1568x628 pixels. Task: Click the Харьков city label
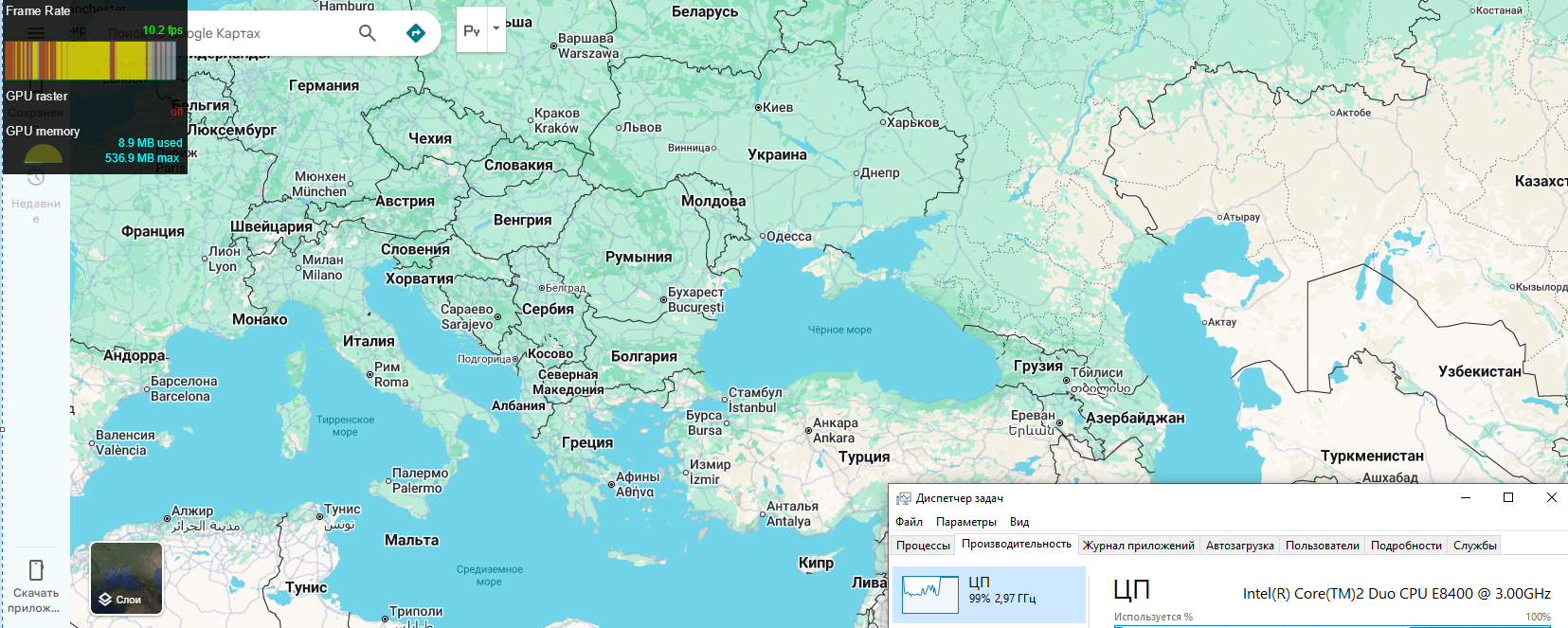pos(913,122)
